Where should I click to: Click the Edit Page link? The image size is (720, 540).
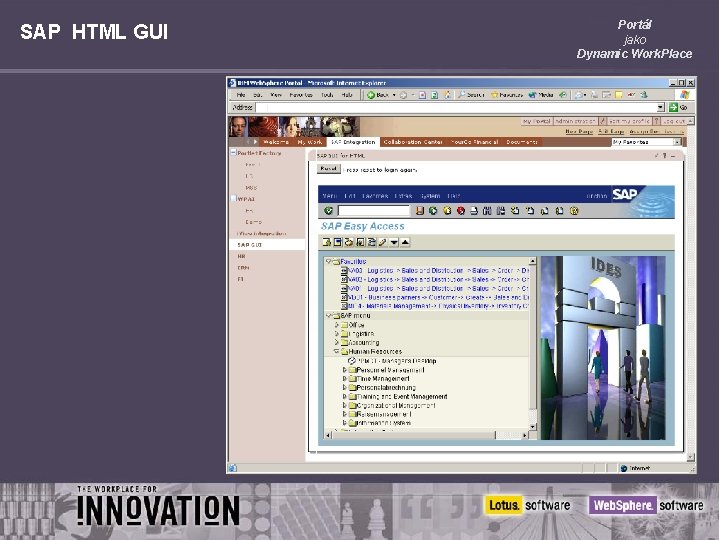coord(611,131)
